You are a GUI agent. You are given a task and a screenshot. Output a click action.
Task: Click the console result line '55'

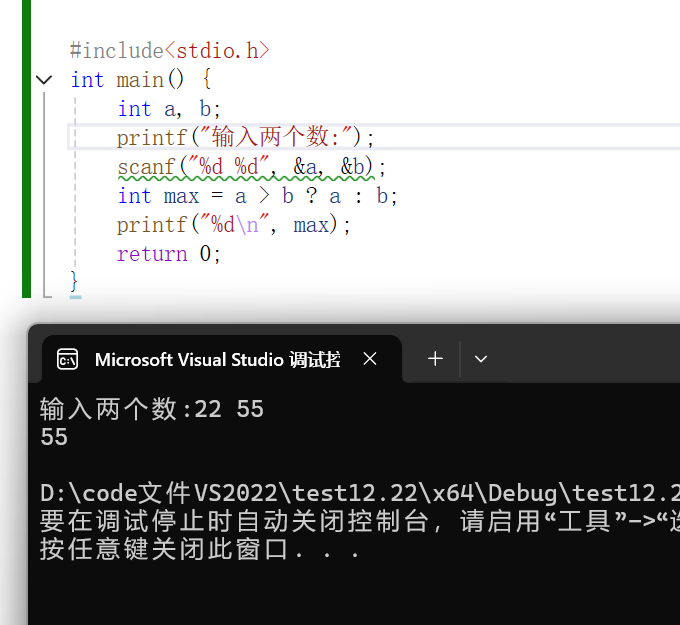click(x=54, y=437)
